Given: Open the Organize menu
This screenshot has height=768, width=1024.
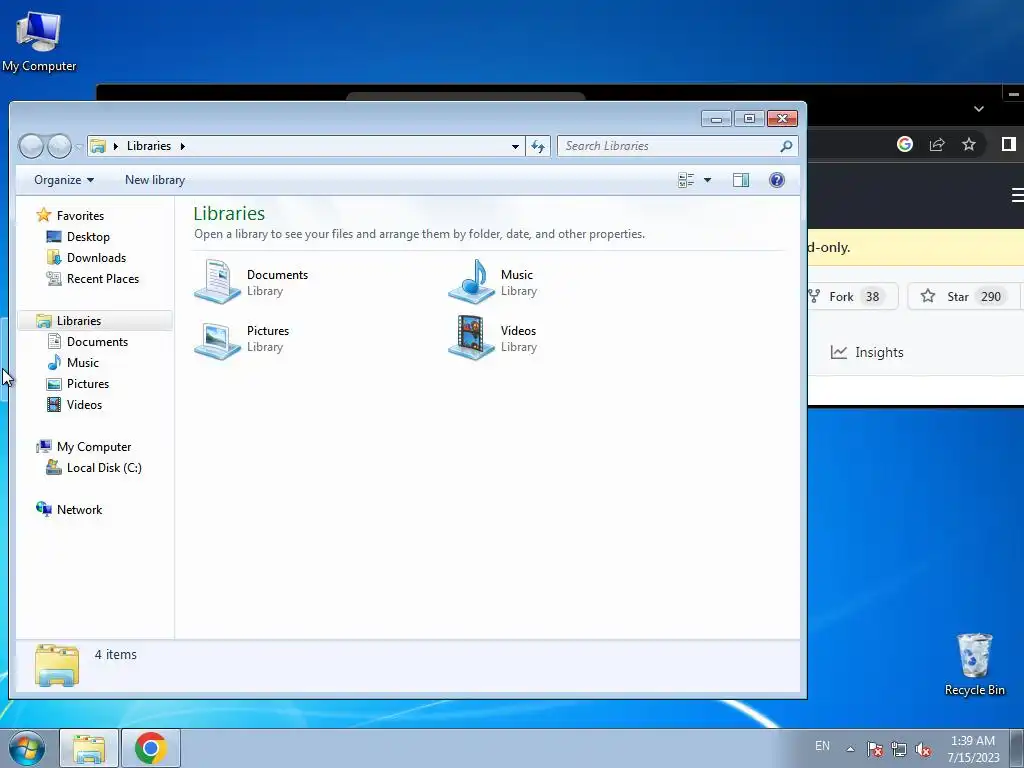Looking at the screenshot, I should 63,180.
